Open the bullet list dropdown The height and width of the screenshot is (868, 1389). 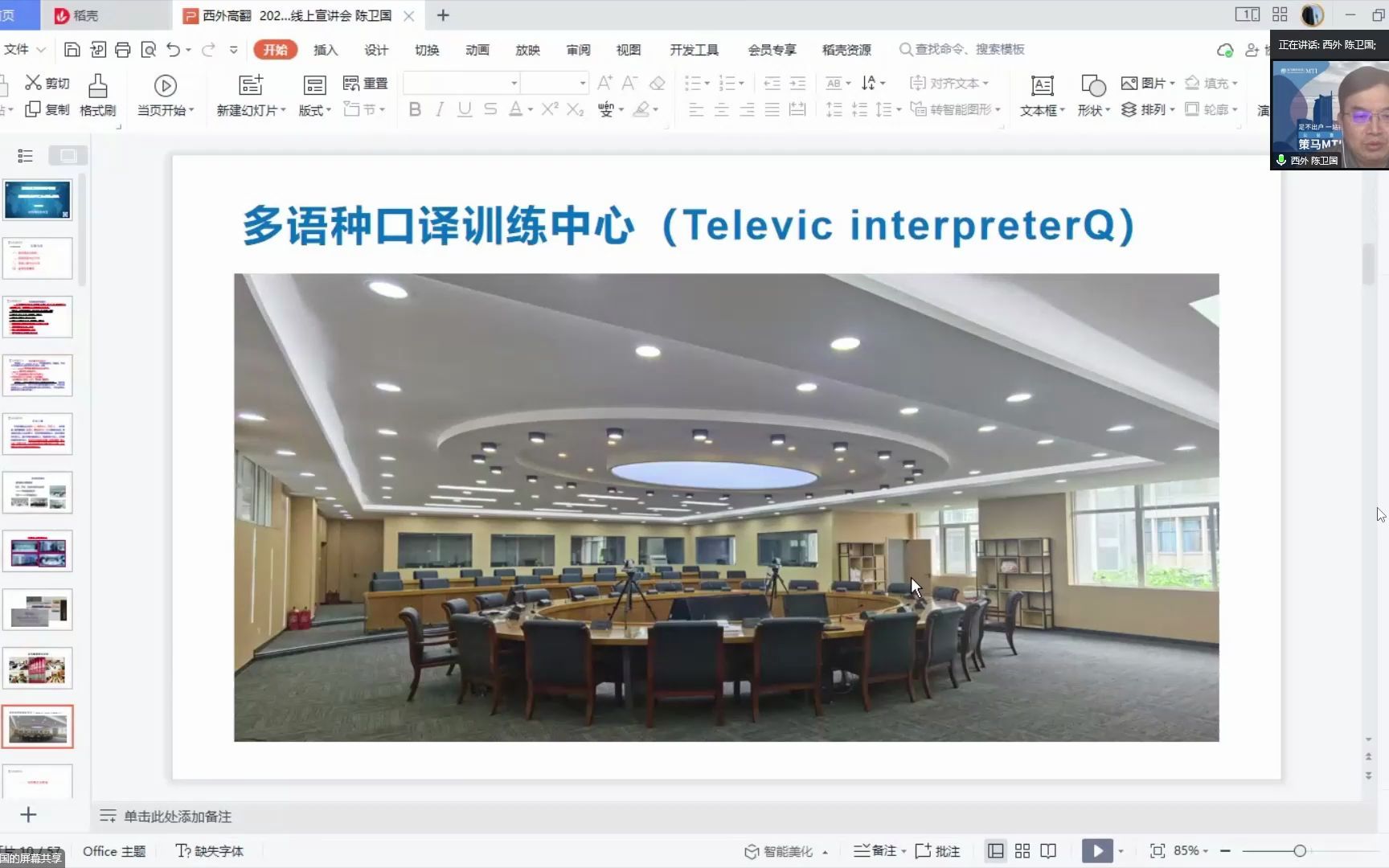pos(697,83)
